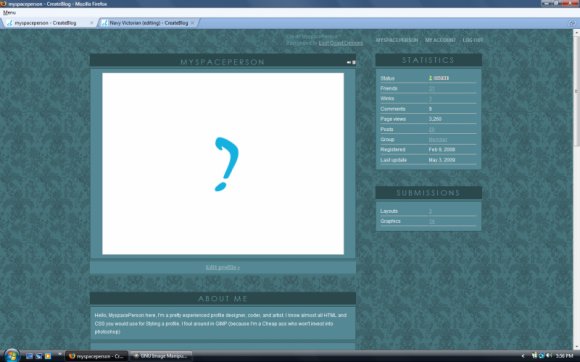Screen dimensions: 580x362
Task: Expand hidden system tray icons arrow
Action: point(523,356)
